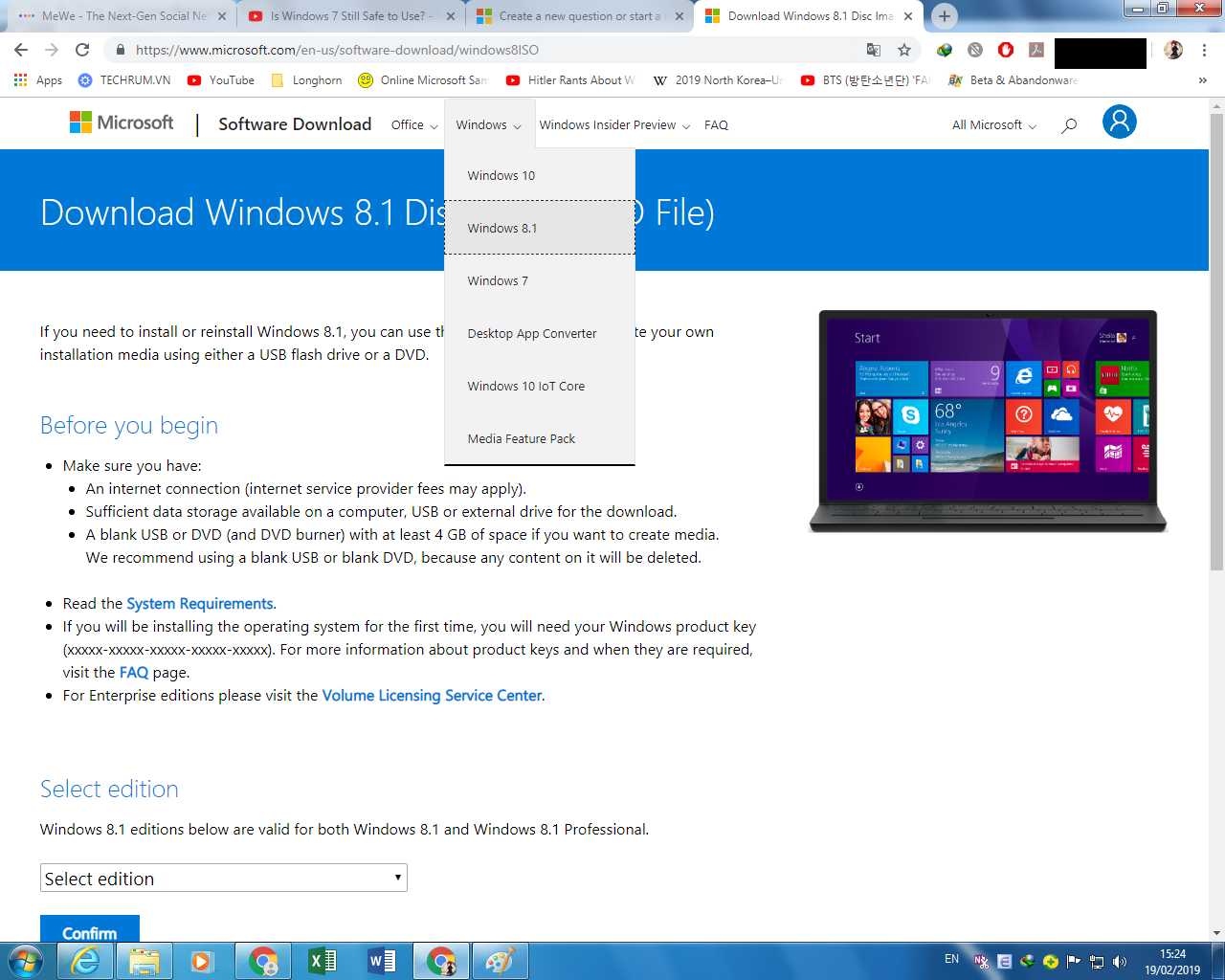The height and width of the screenshot is (980, 1225).
Task: Open the Apps shortcut in bookmarks bar
Action: tap(38, 80)
